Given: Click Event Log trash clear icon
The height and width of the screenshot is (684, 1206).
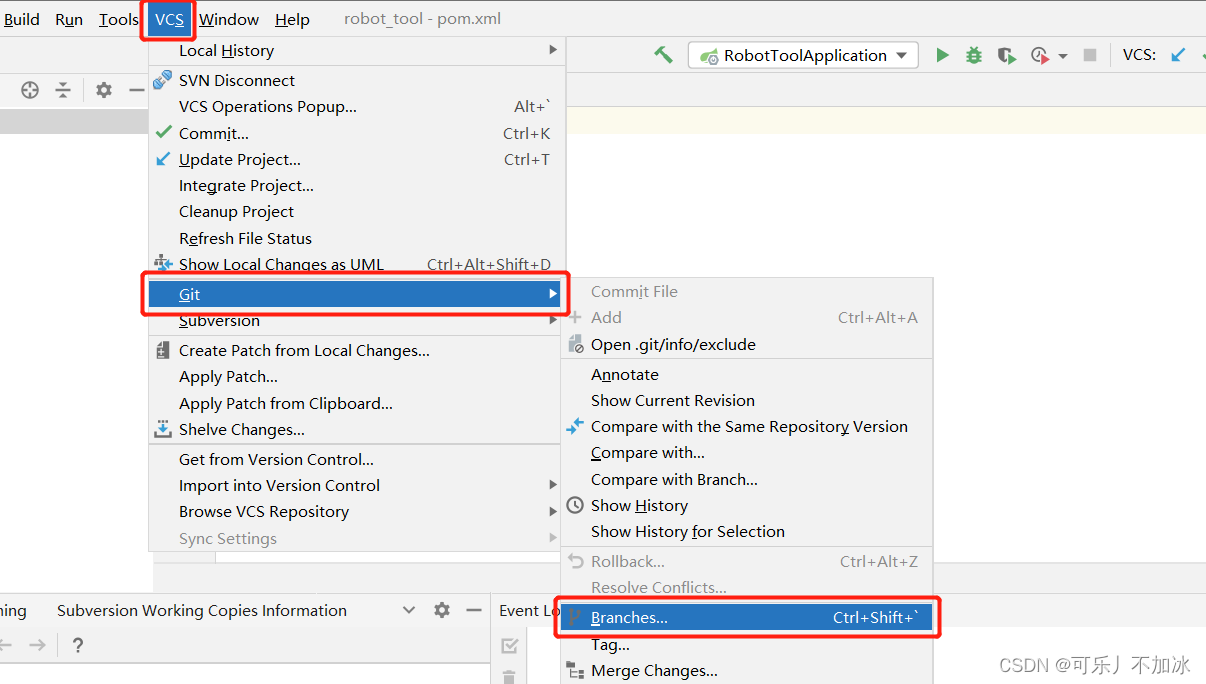Looking at the screenshot, I should click(x=510, y=676).
